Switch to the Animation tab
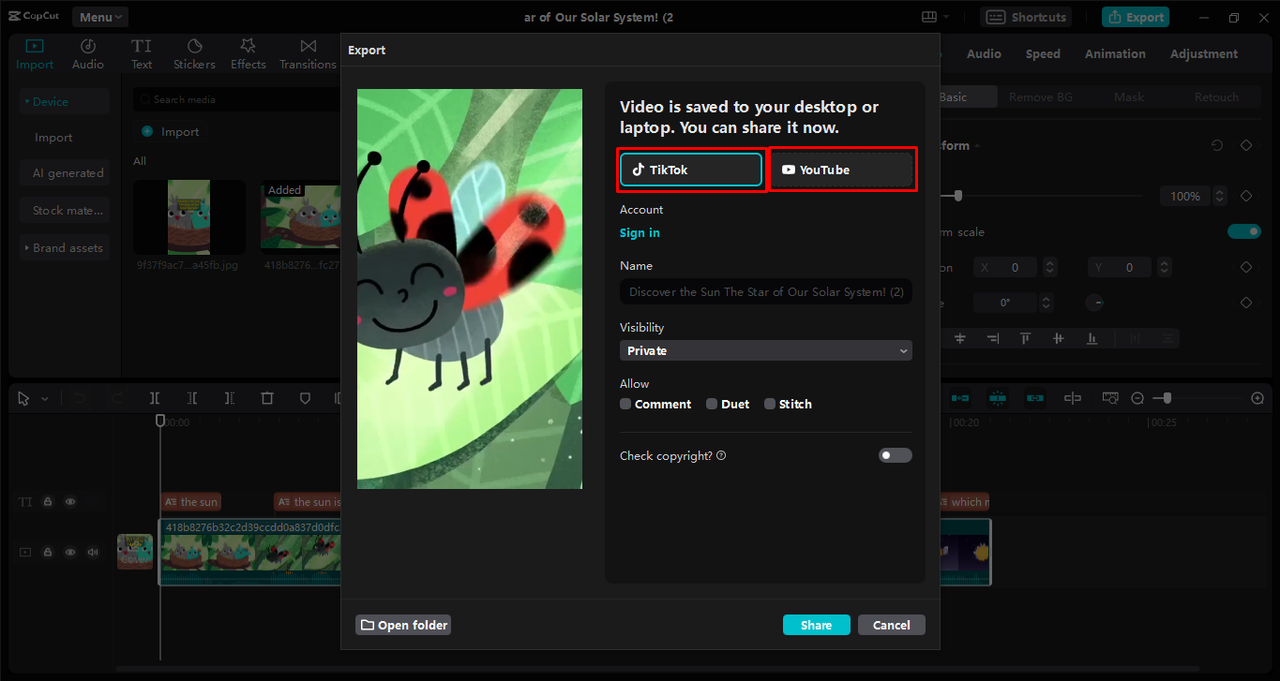 click(x=1115, y=54)
